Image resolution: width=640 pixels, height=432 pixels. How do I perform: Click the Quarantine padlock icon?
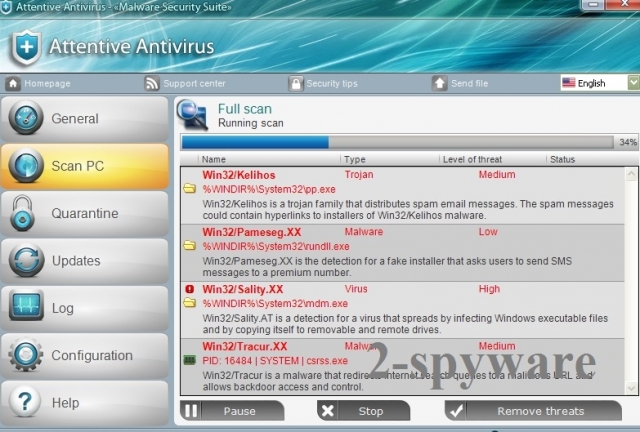point(22,213)
